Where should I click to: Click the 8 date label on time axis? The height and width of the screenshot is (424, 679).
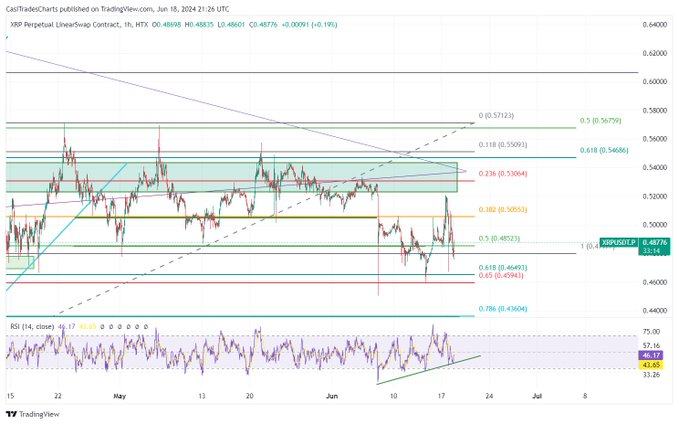[x=585, y=396]
